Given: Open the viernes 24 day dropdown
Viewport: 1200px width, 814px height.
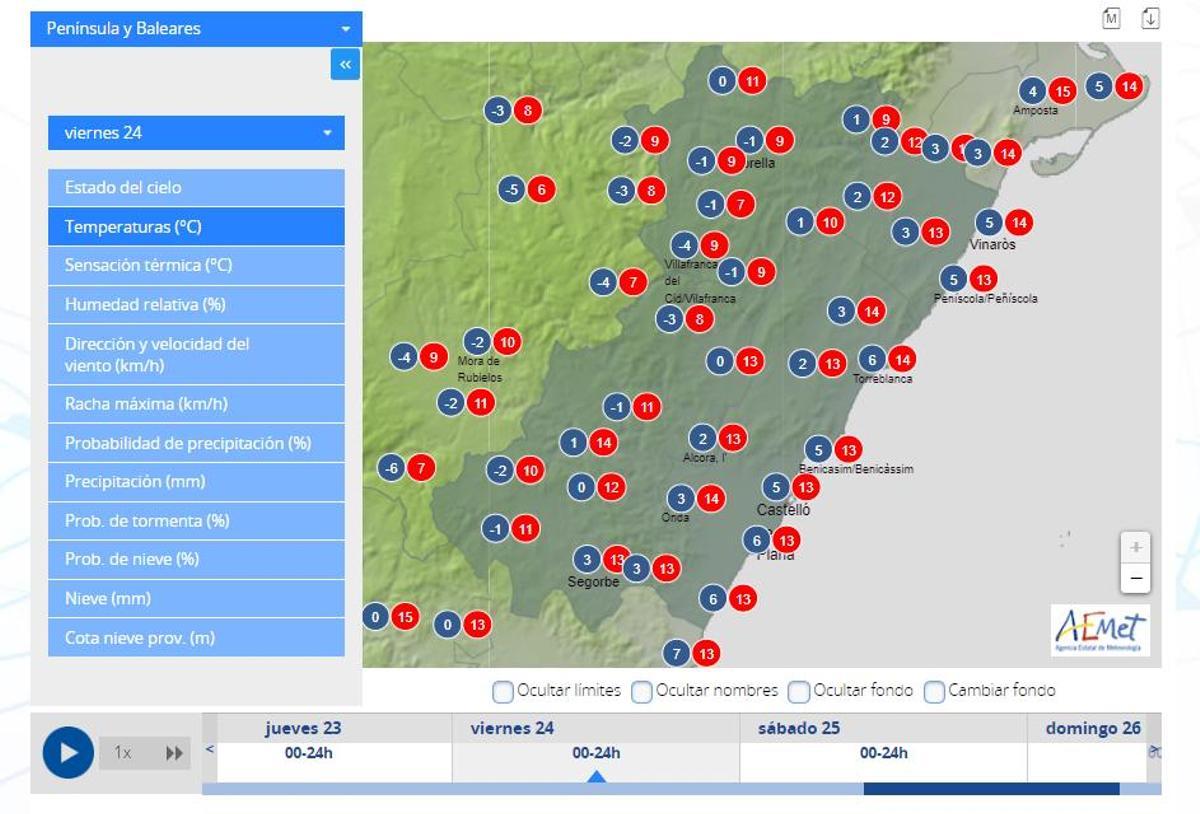Looking at the screenshot, I should (196, 133).
